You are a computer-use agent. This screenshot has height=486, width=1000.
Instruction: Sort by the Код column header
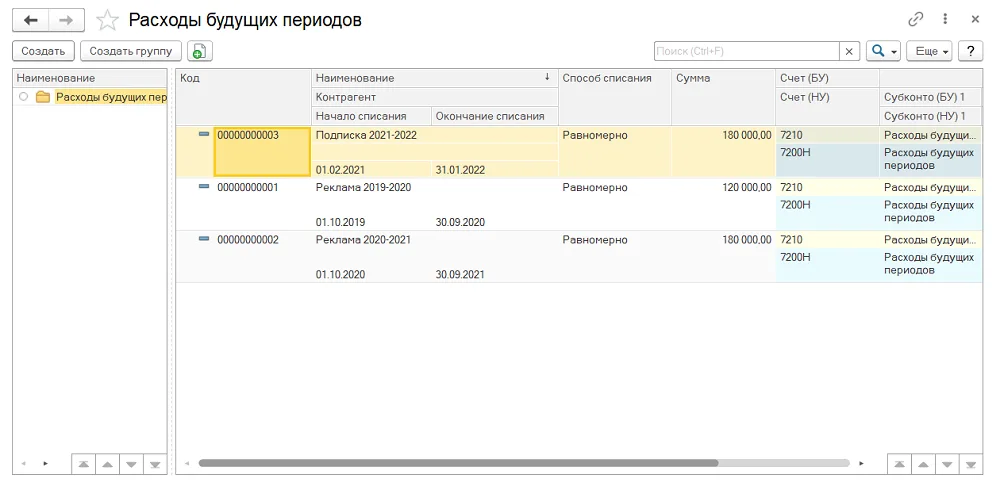pos(243,97)
